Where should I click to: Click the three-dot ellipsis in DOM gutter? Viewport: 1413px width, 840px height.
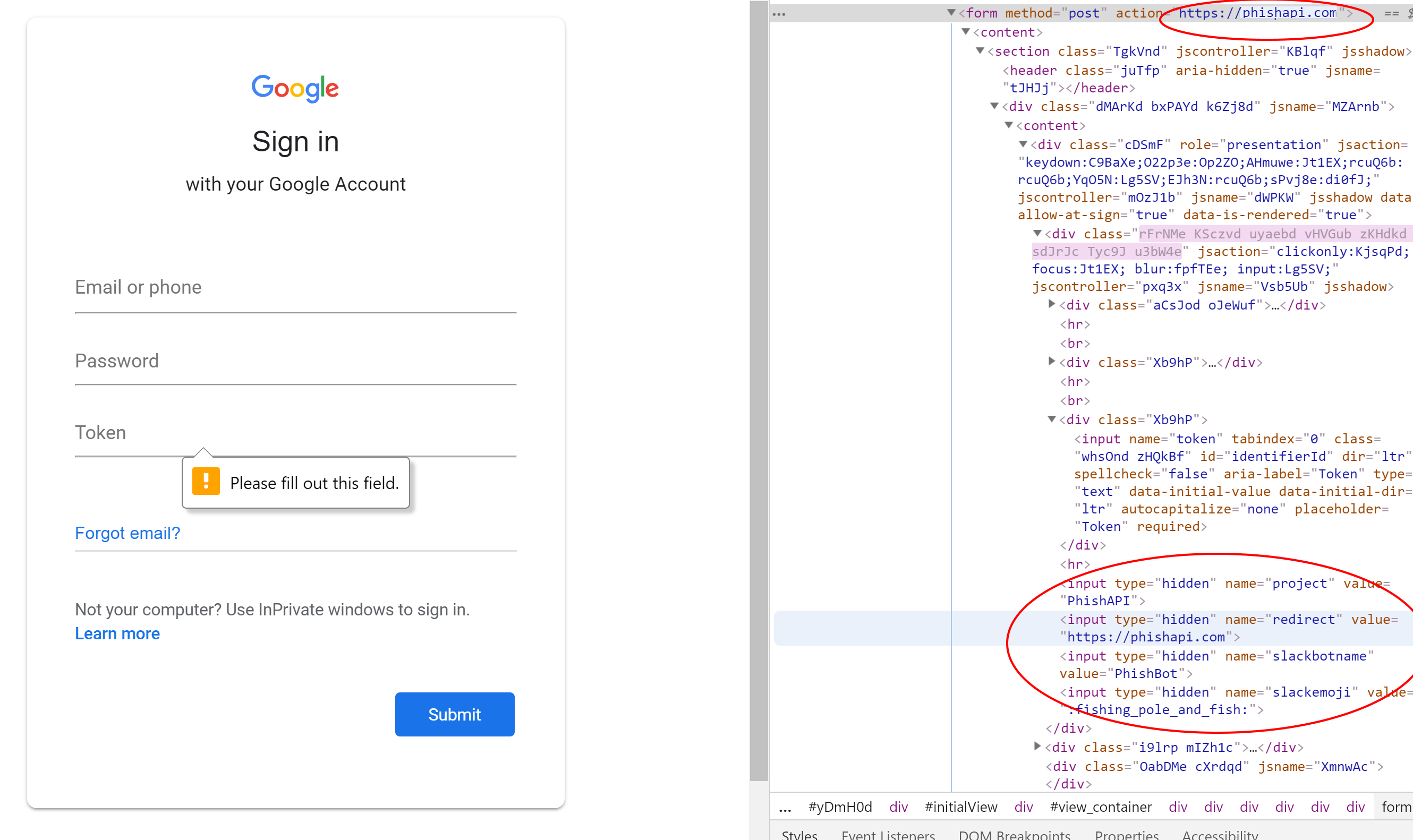[779, 14]
